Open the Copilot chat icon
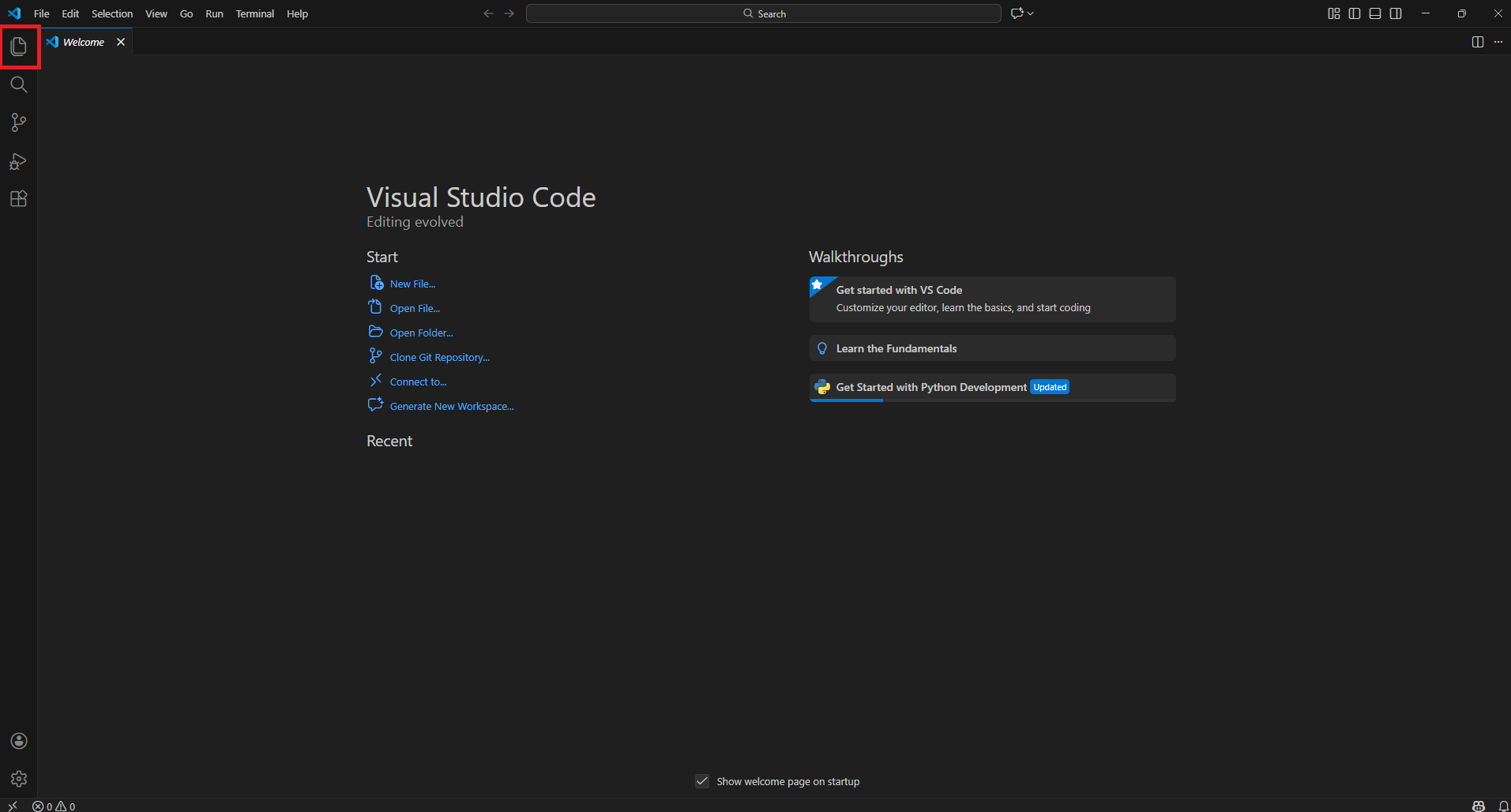Viewport: 1511px width, 812px height. (x=1017, y=13)
